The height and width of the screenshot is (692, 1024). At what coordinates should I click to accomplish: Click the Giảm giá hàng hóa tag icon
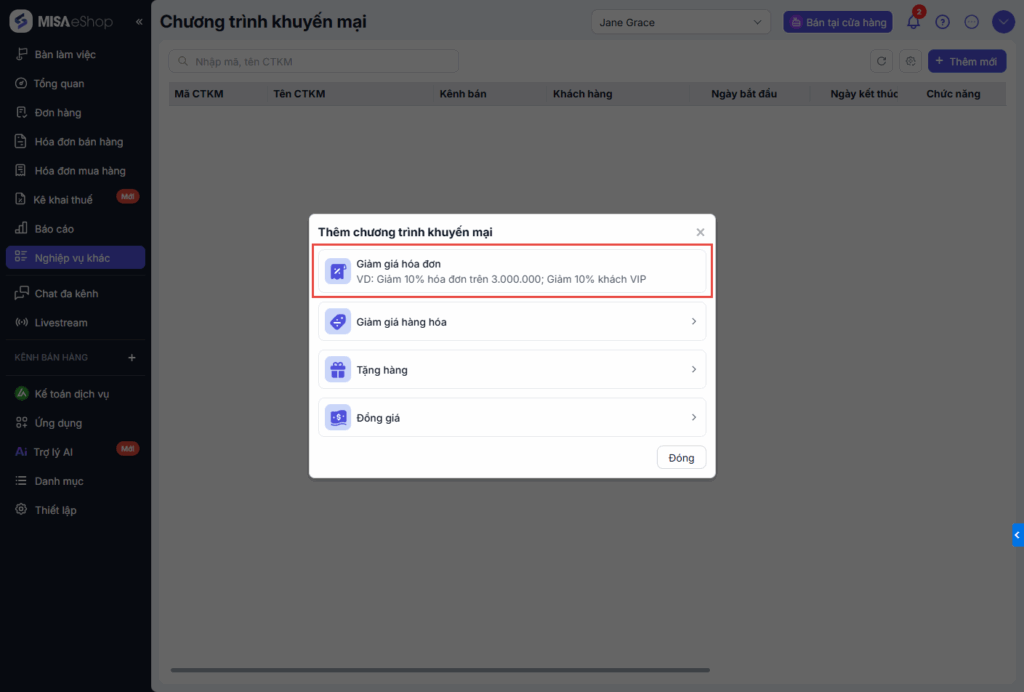pos(338,322)
